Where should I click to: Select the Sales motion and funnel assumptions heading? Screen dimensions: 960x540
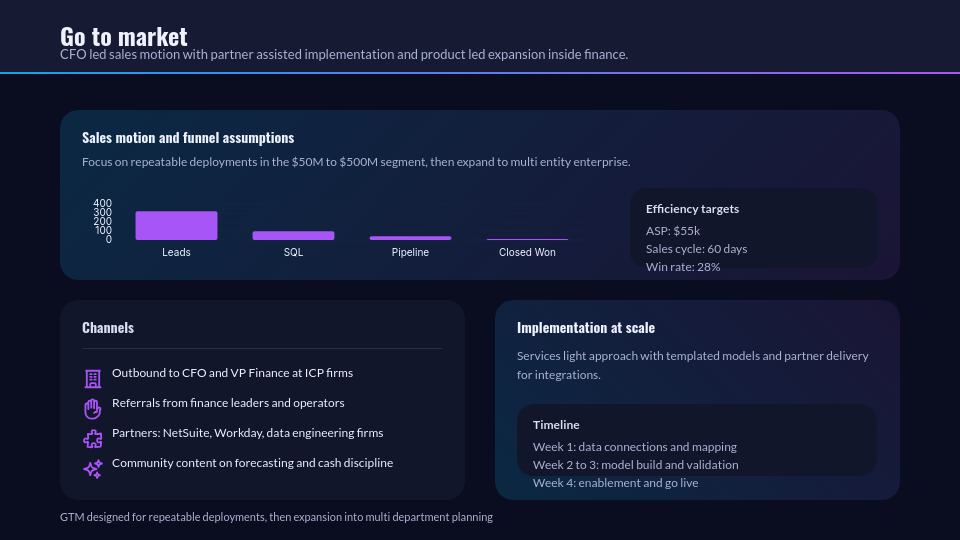point(188,138)
